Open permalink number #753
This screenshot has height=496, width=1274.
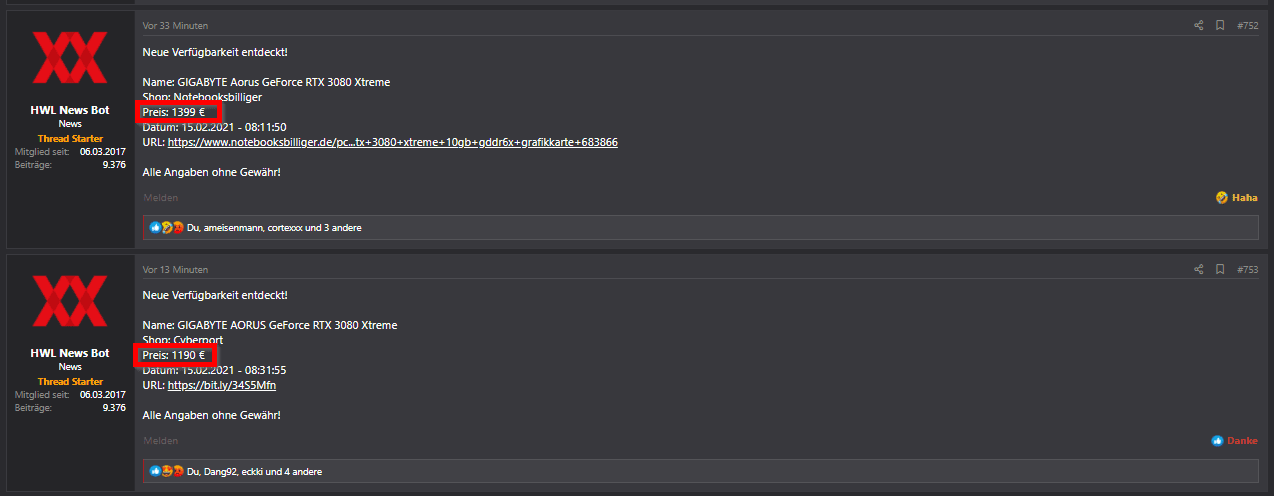pos(1247,269)
